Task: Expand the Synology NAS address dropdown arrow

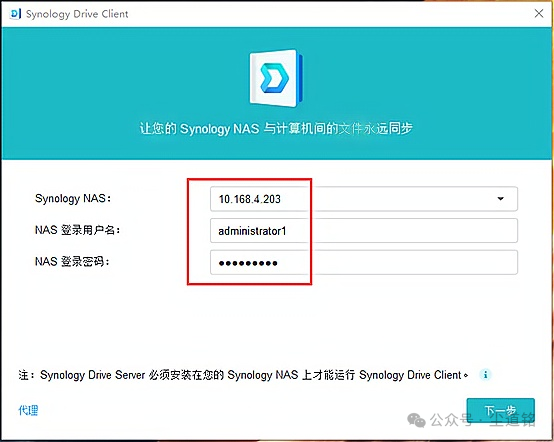Action: coord(501,199)
